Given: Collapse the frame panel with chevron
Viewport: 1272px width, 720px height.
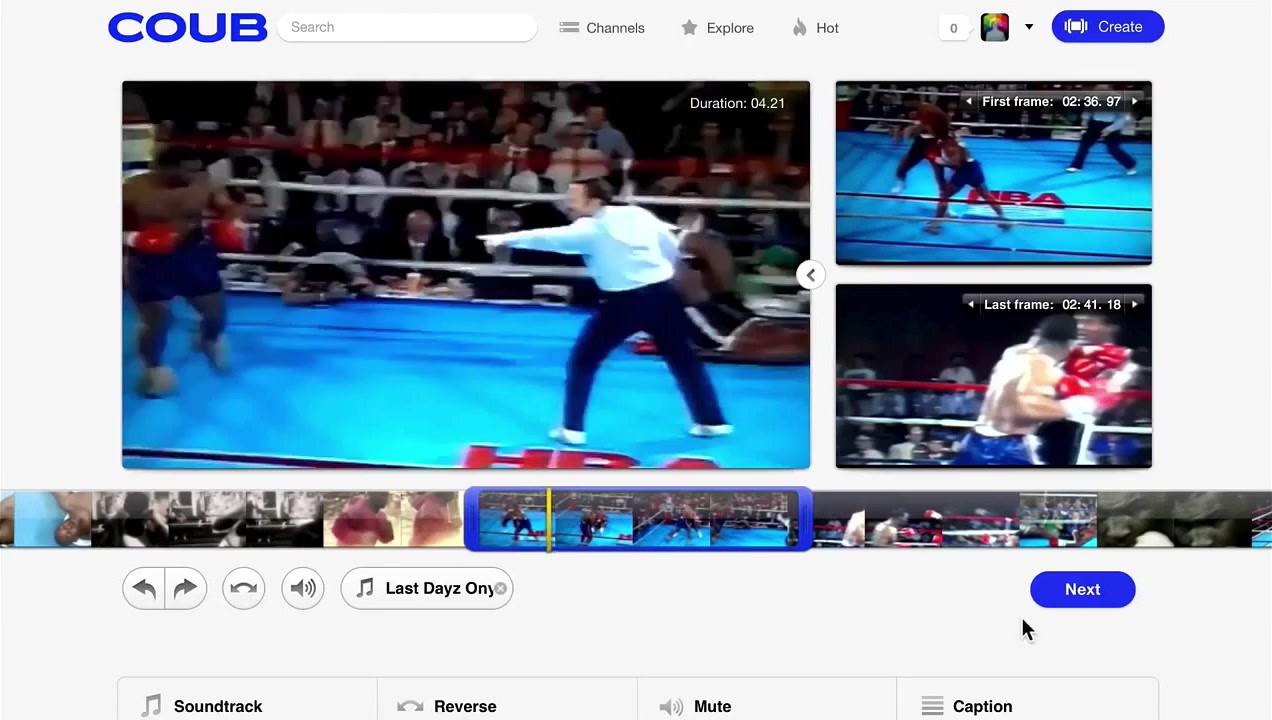Looking at the screenshot, I should click(811, 275).
